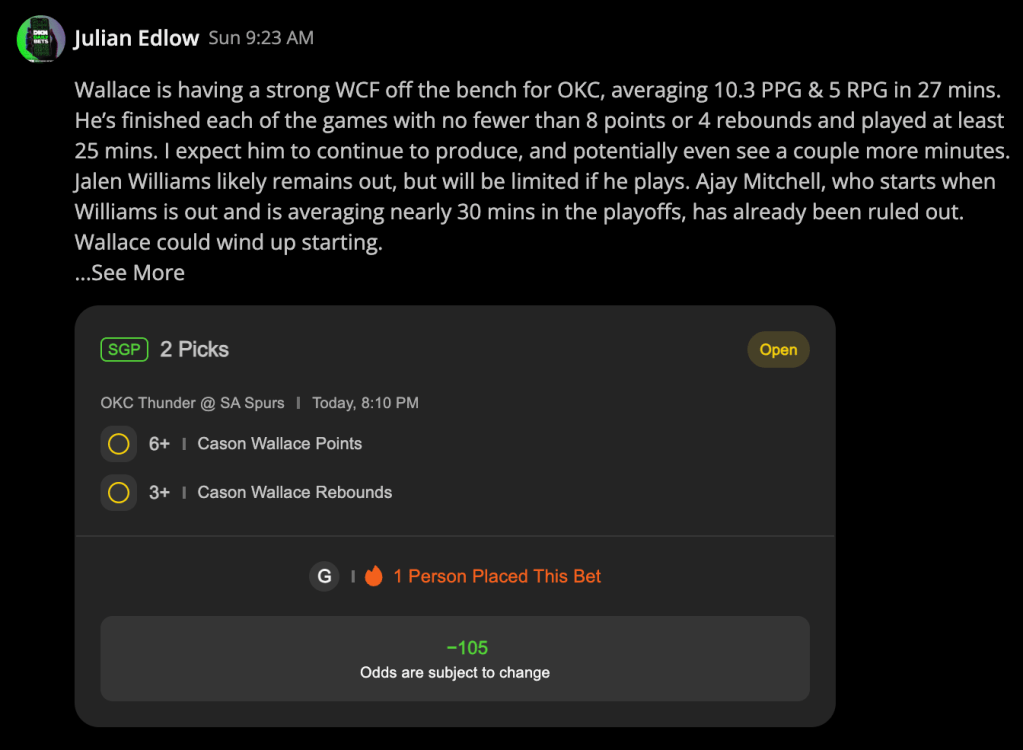
Task: Toggle the 6+ Cason Wallace Points circle
Action: tap(119, 444)
